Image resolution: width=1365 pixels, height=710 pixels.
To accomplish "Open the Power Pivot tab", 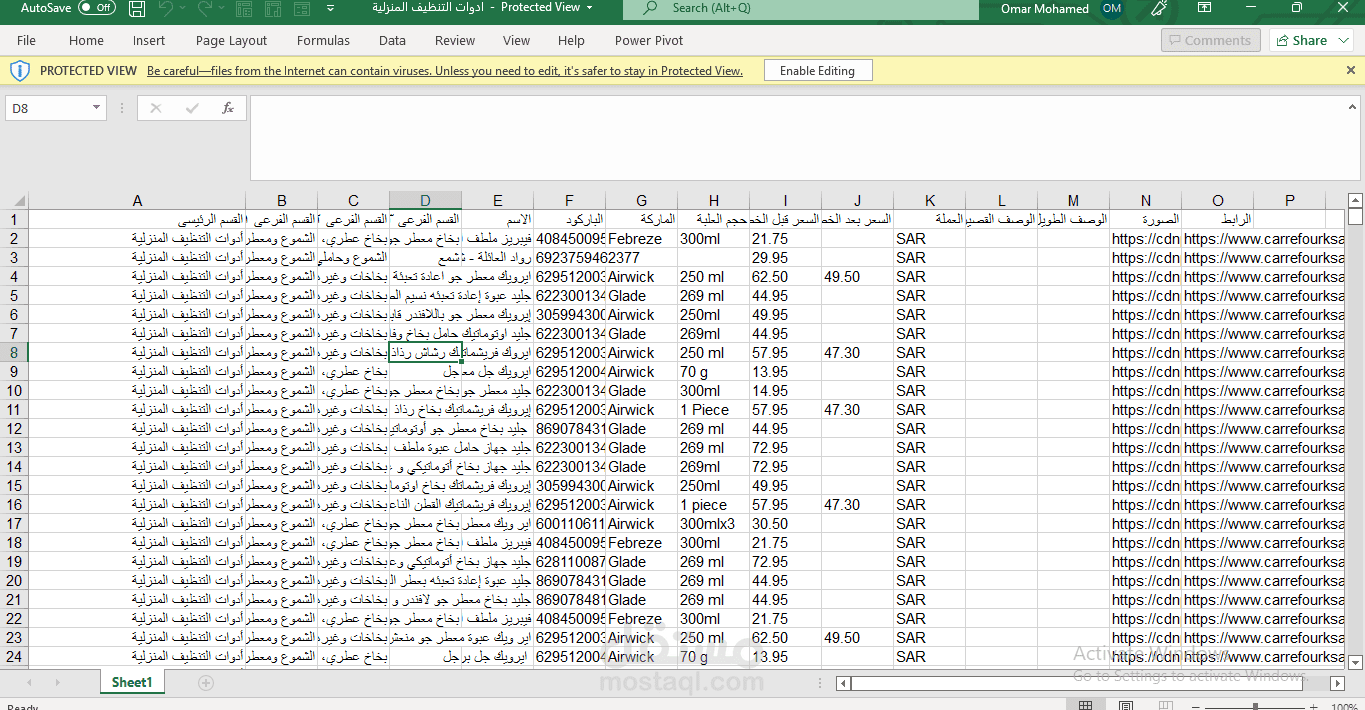I will [649, 41].
